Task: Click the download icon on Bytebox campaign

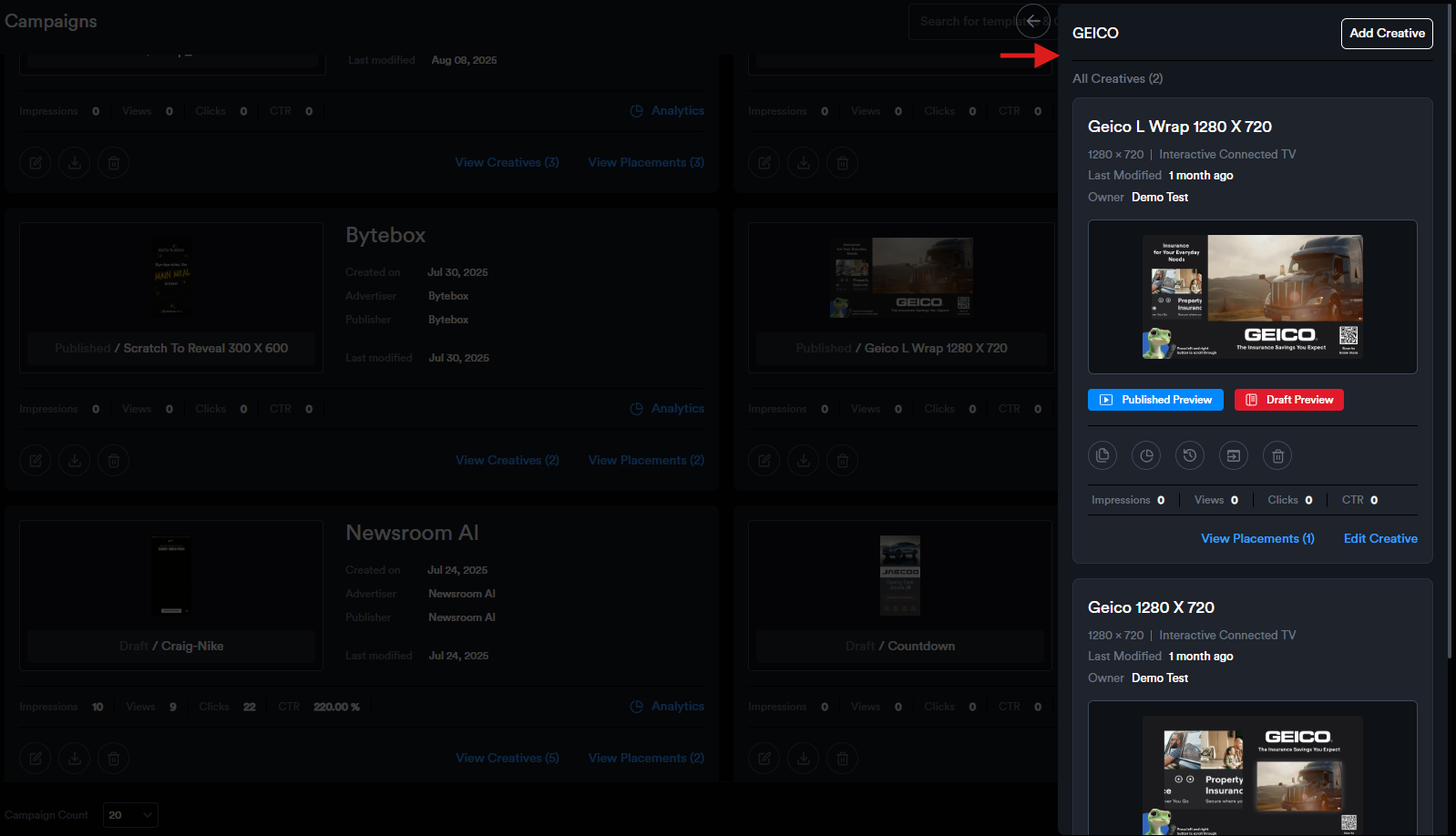Action: tap(75, 461)
